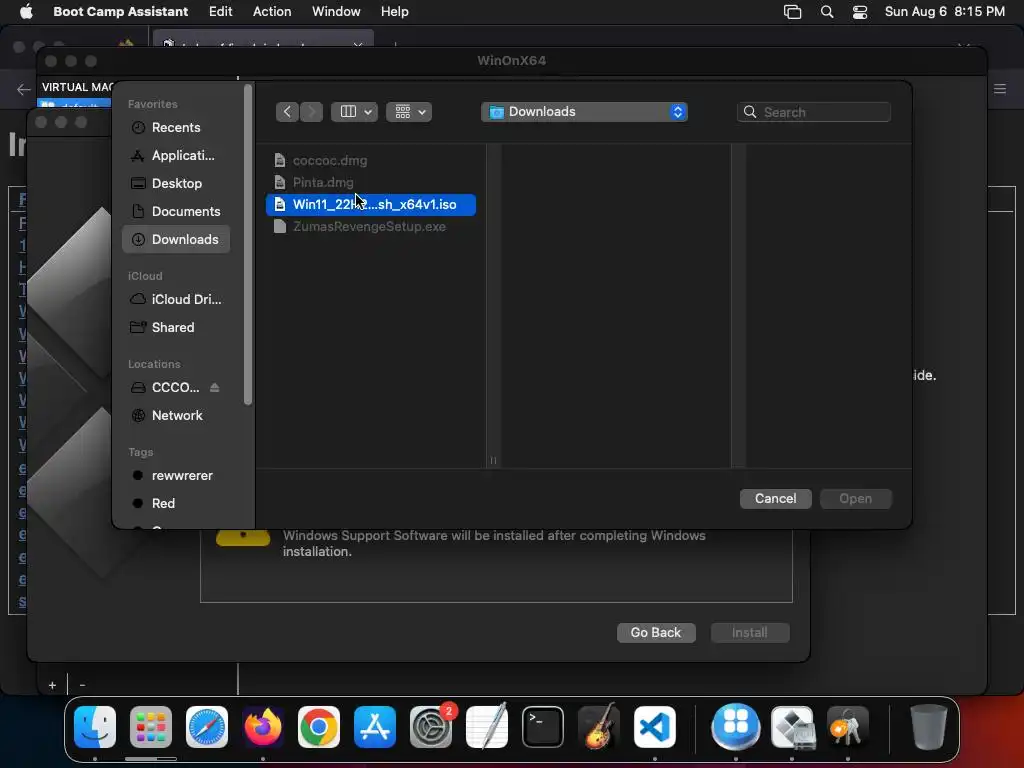
Task: Click Cancel in the file dialog
Action: pos(775,498)
